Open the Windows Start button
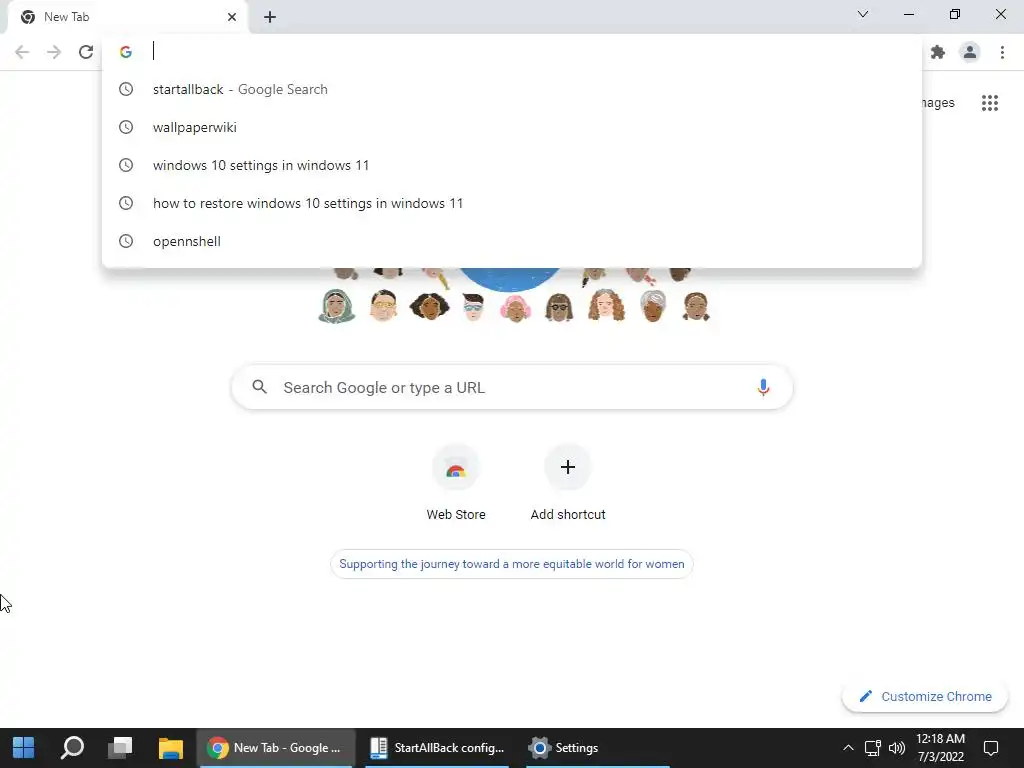 pos(24,748)
